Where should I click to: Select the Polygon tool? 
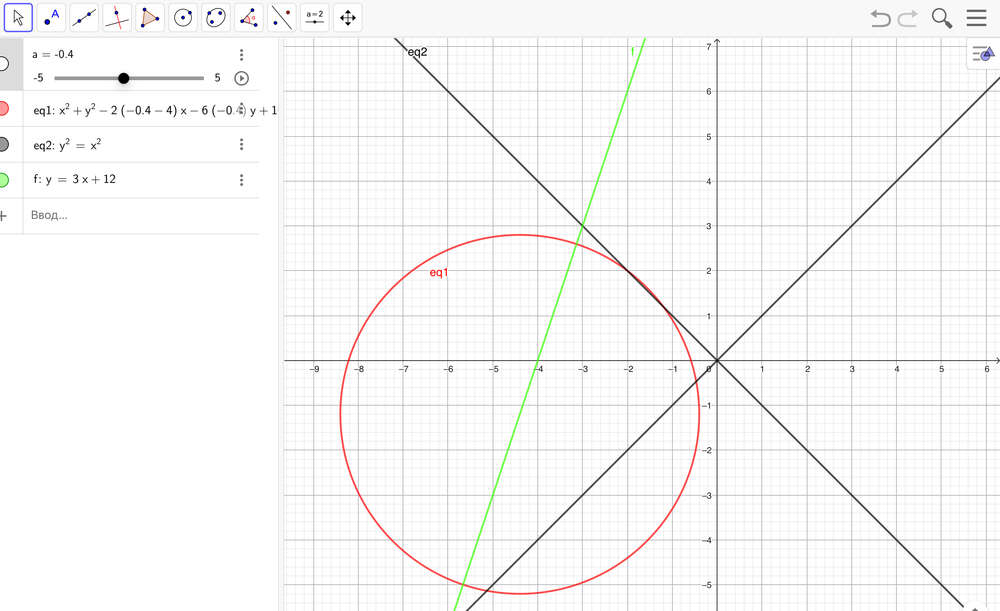click(150, 17)
